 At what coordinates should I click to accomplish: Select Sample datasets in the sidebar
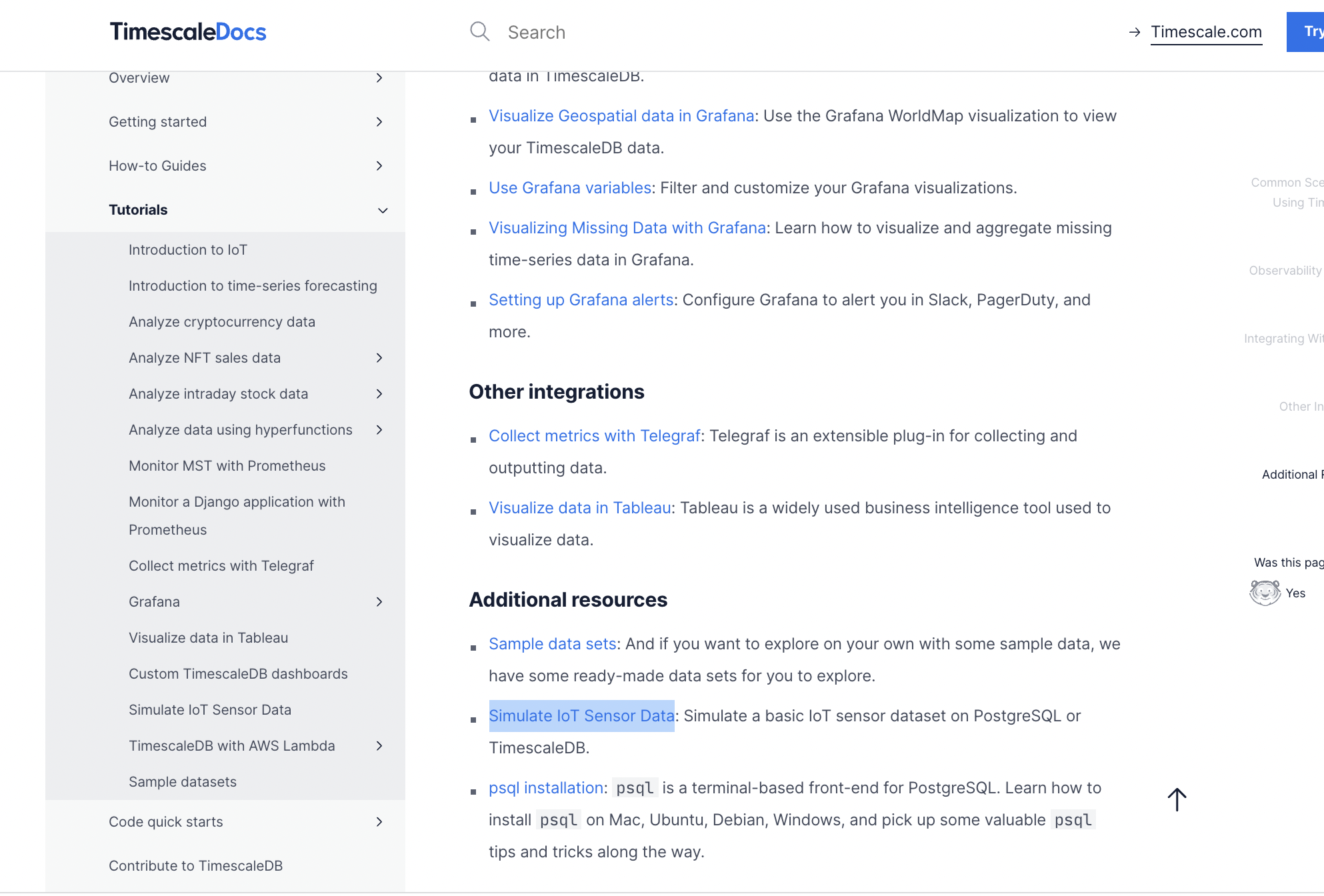(x=183, y=781)
